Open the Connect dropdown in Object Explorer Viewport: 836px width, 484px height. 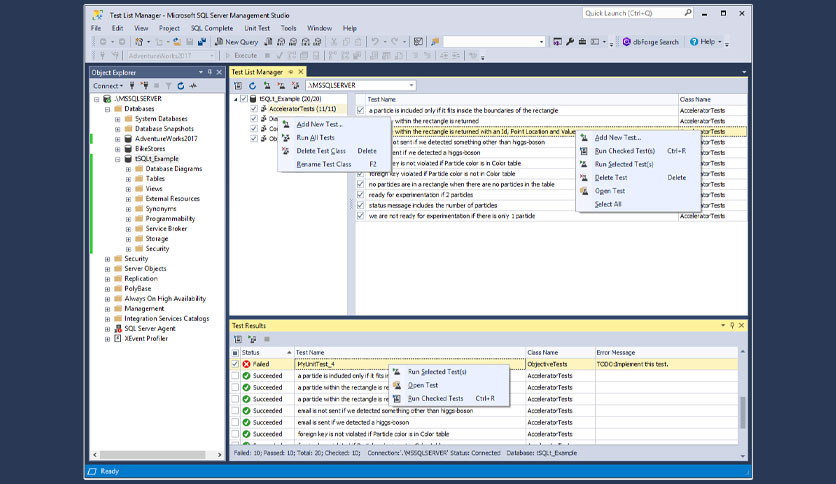108,86
